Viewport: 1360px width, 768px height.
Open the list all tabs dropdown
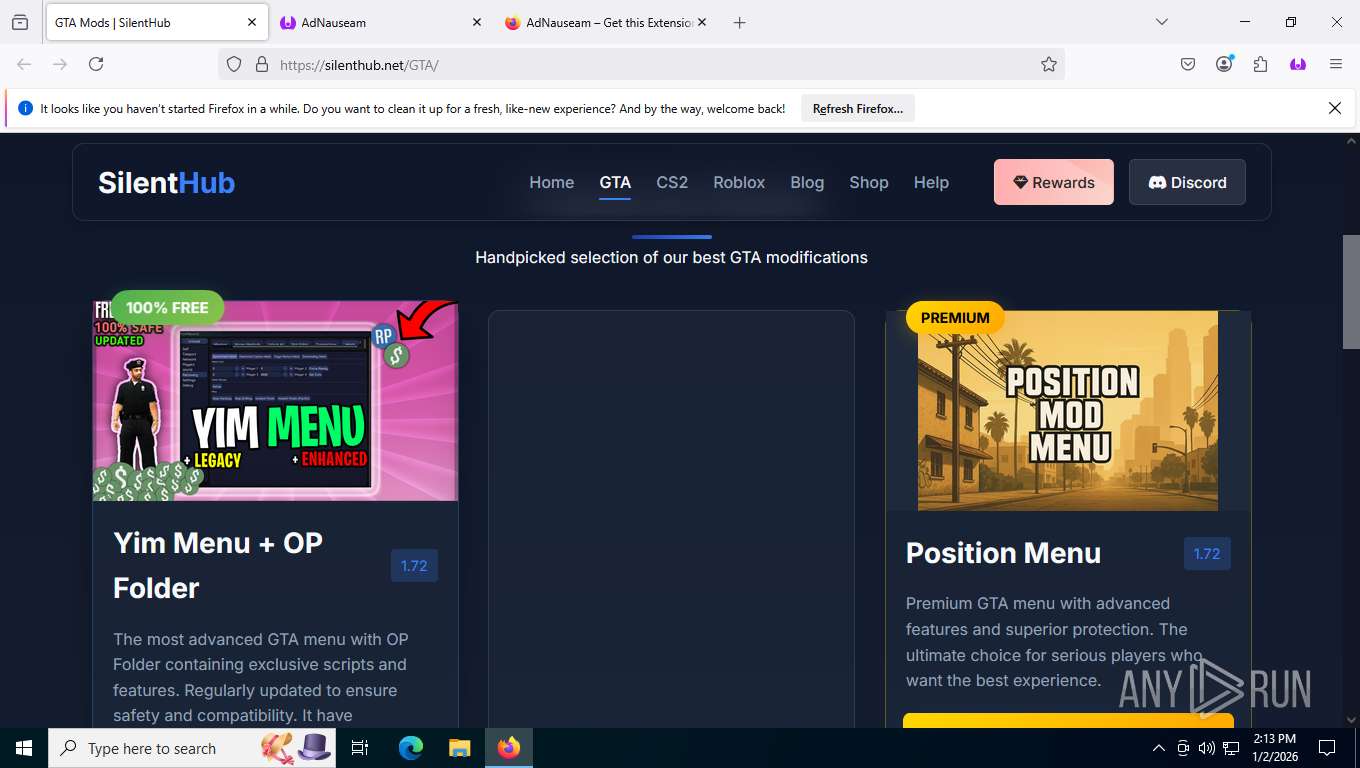coord(1161,22)
